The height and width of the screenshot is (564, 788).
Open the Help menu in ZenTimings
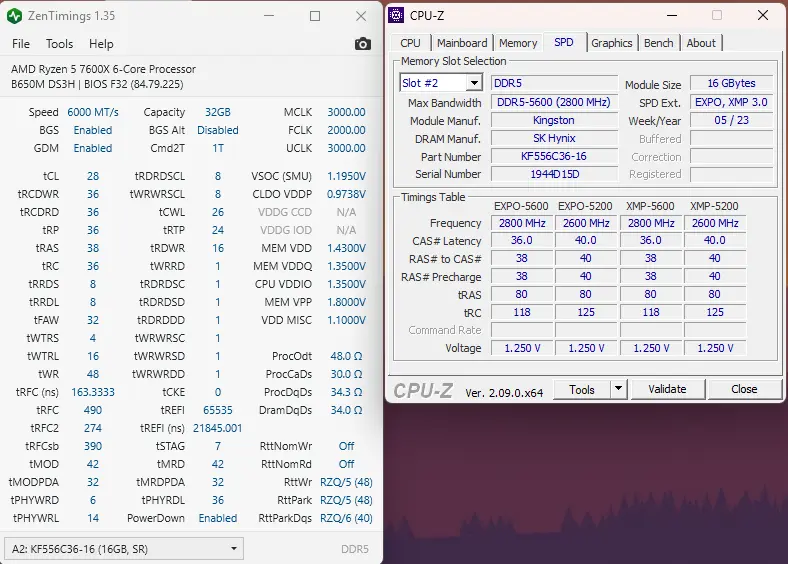tap(101, 44)
